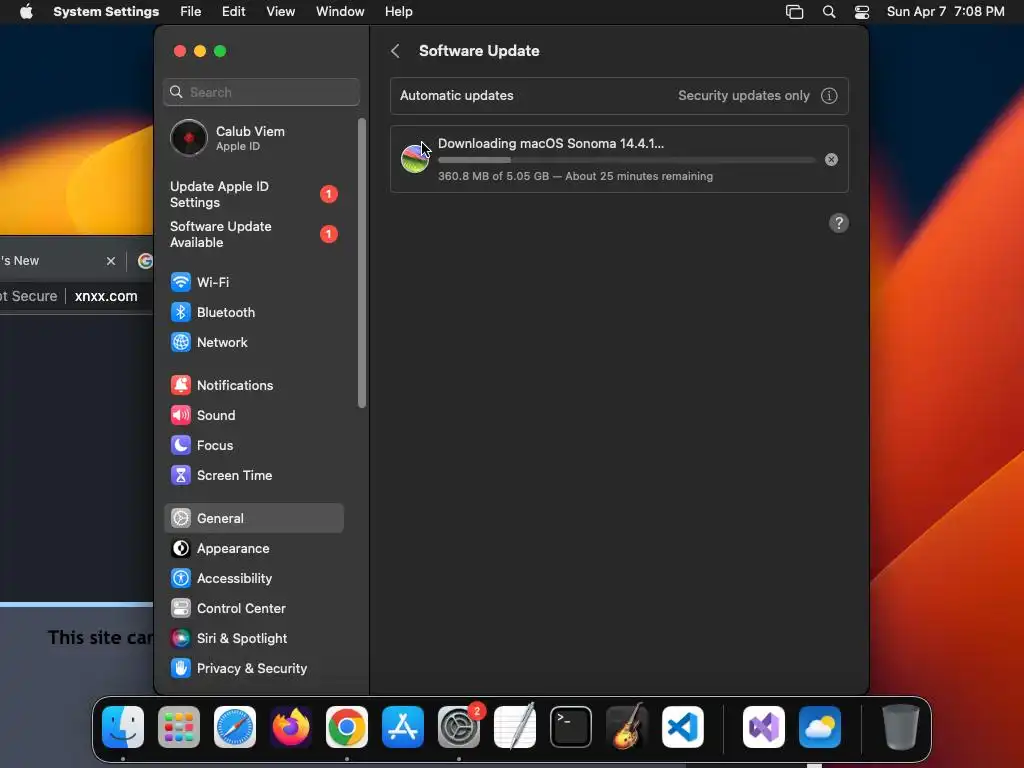1024x768 pixels.
Task: Click the download size and time remaining text
Action: point(575,176)
